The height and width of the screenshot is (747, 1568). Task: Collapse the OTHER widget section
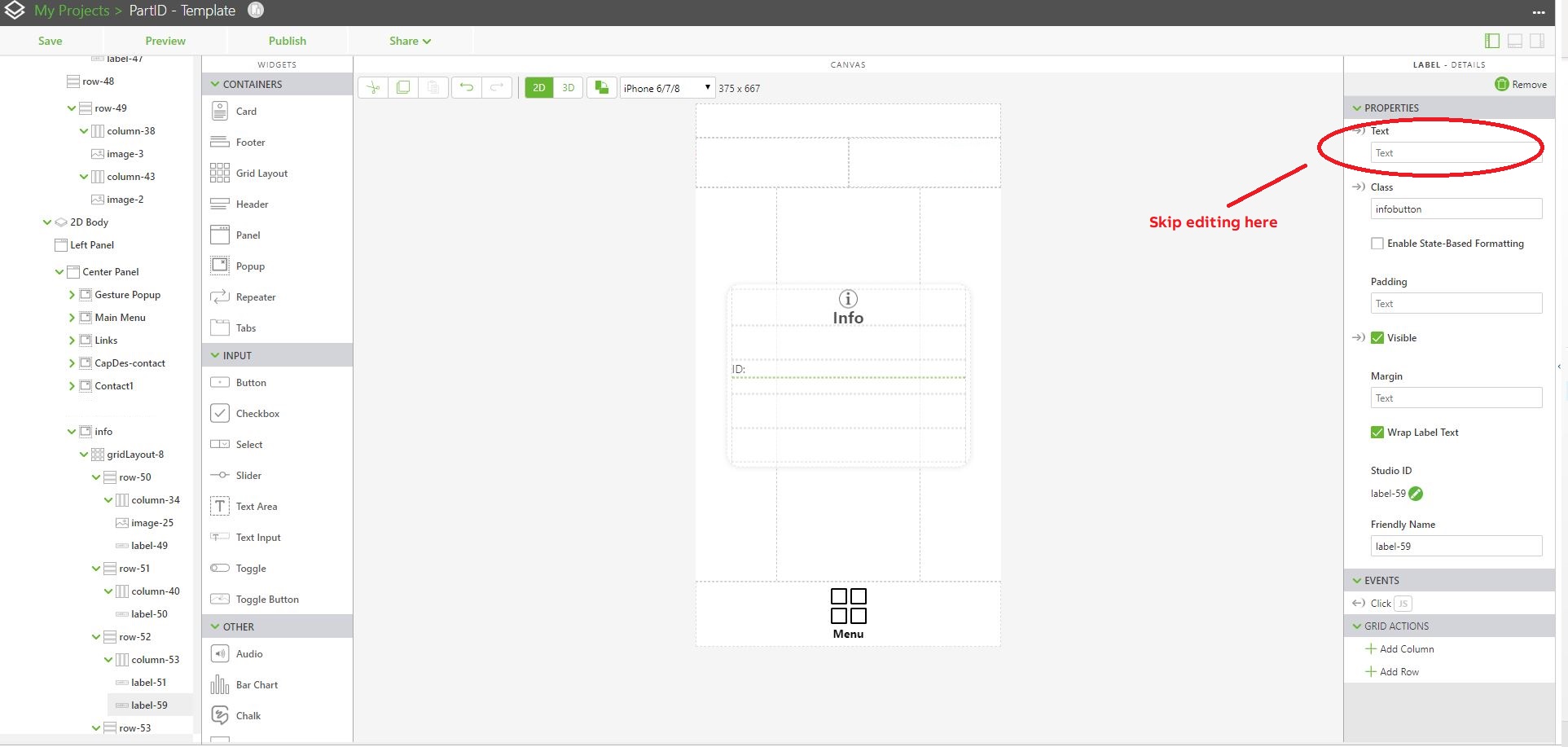[215, 626]
